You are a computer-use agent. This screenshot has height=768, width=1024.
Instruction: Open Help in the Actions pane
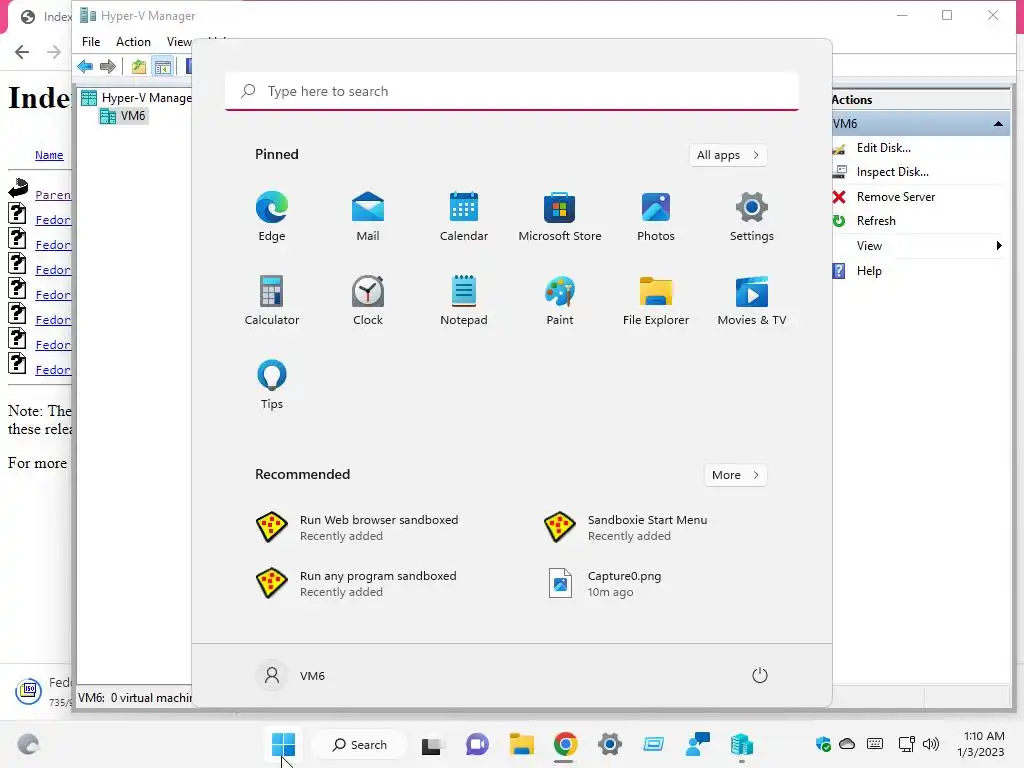click(869, 271)
